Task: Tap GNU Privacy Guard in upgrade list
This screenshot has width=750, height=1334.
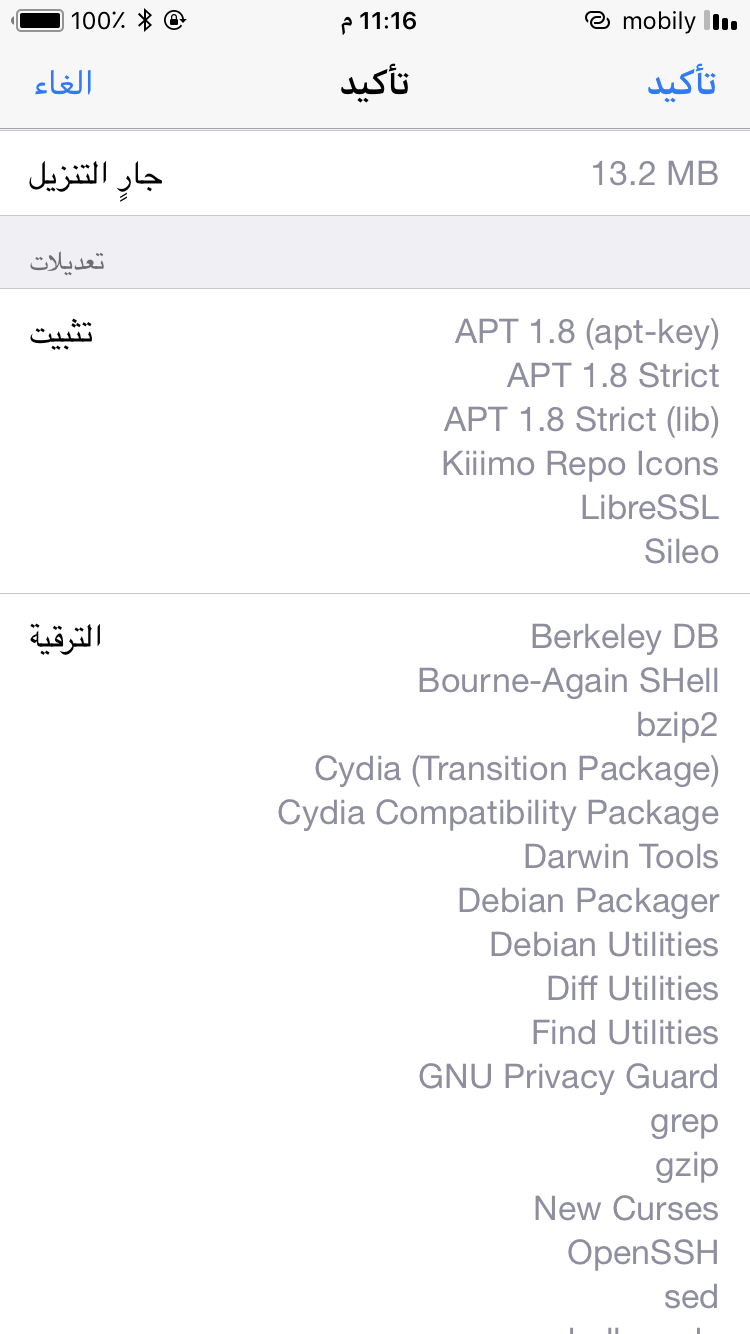Action: (568, 1077)
